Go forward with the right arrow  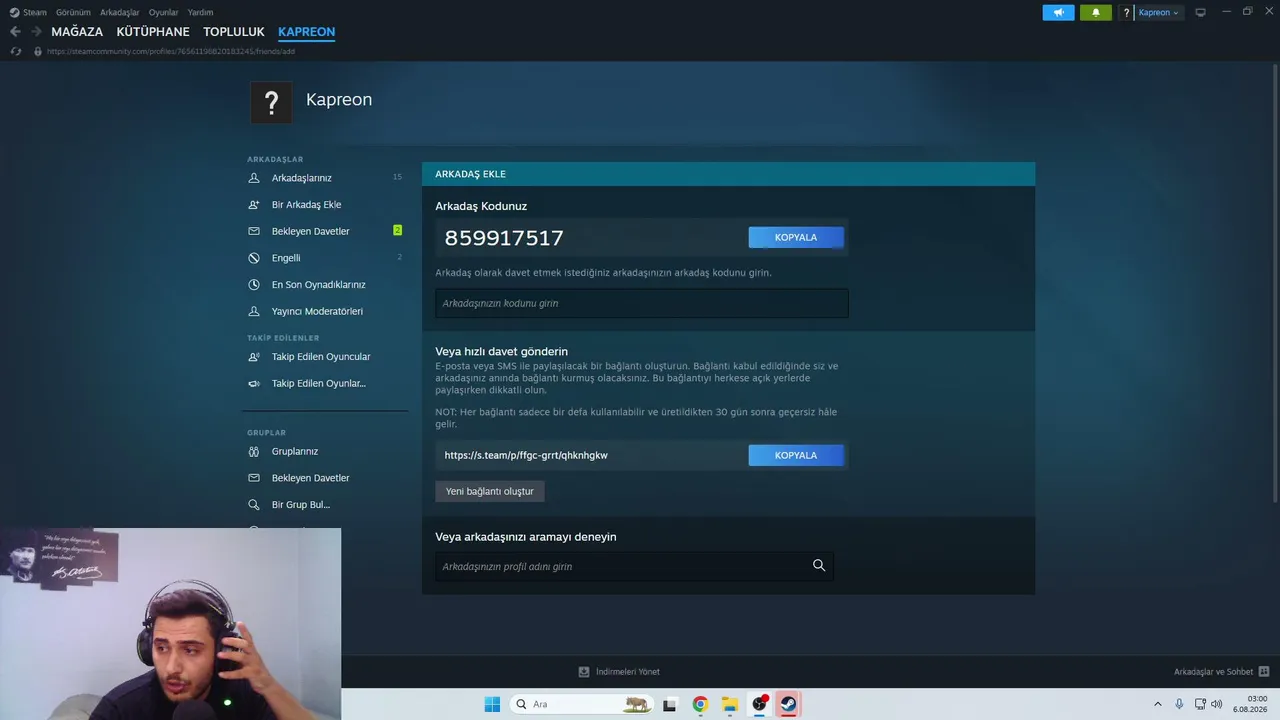pos(36,32)
